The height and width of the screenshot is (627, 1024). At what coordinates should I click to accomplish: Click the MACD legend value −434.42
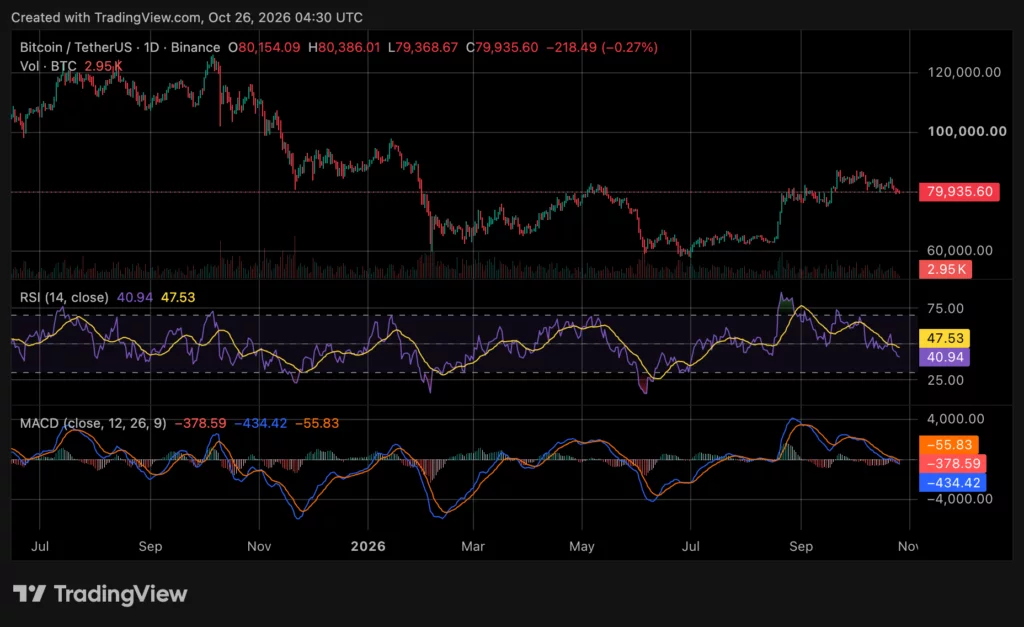tap(261, 423)
